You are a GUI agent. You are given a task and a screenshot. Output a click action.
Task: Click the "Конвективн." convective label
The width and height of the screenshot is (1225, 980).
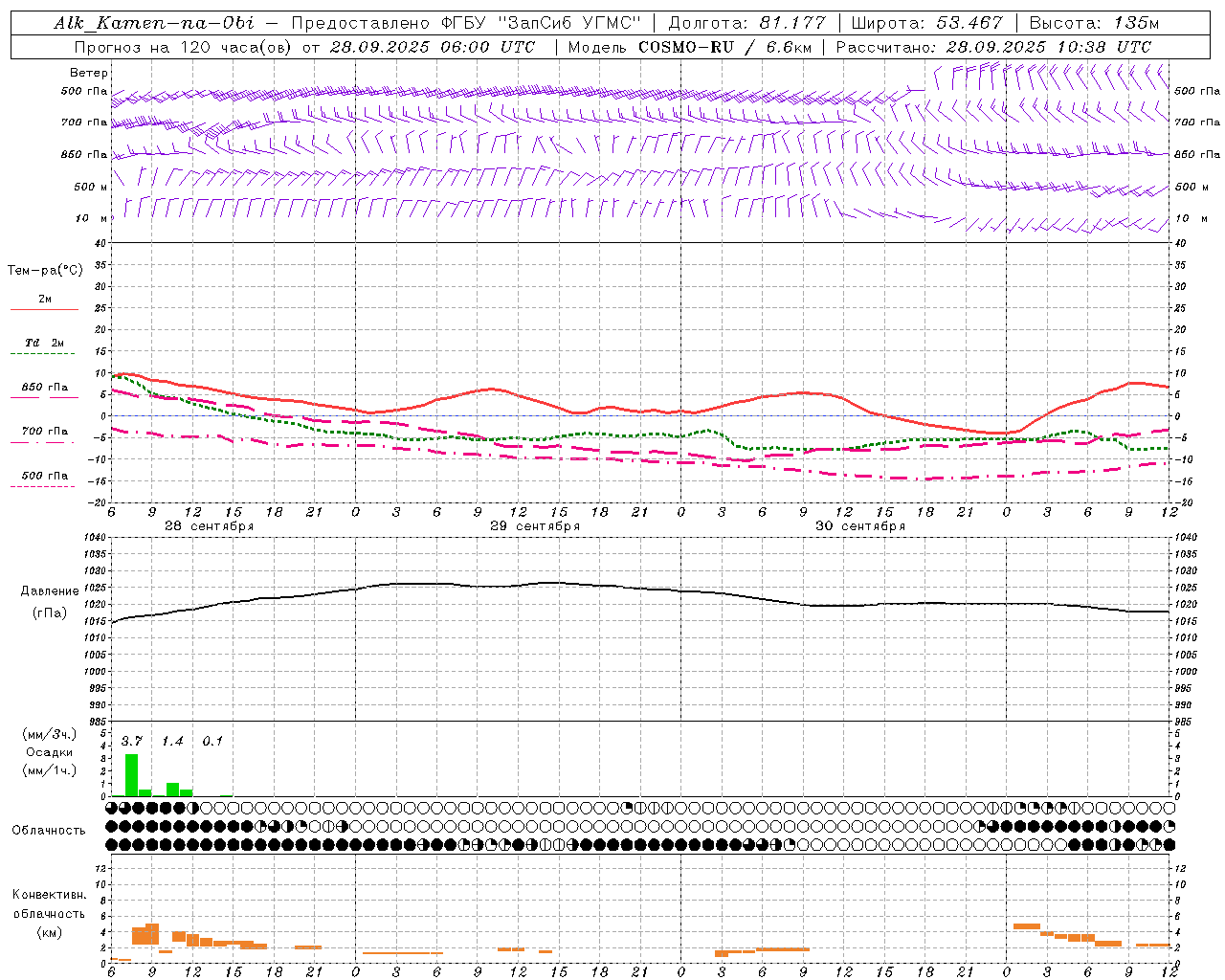point(49,895)
